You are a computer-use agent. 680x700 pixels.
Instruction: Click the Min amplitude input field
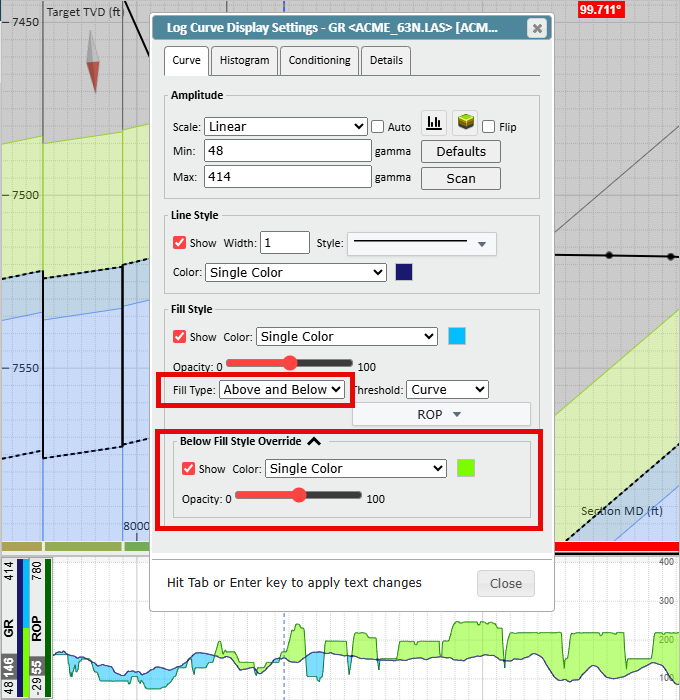[288, 151]
